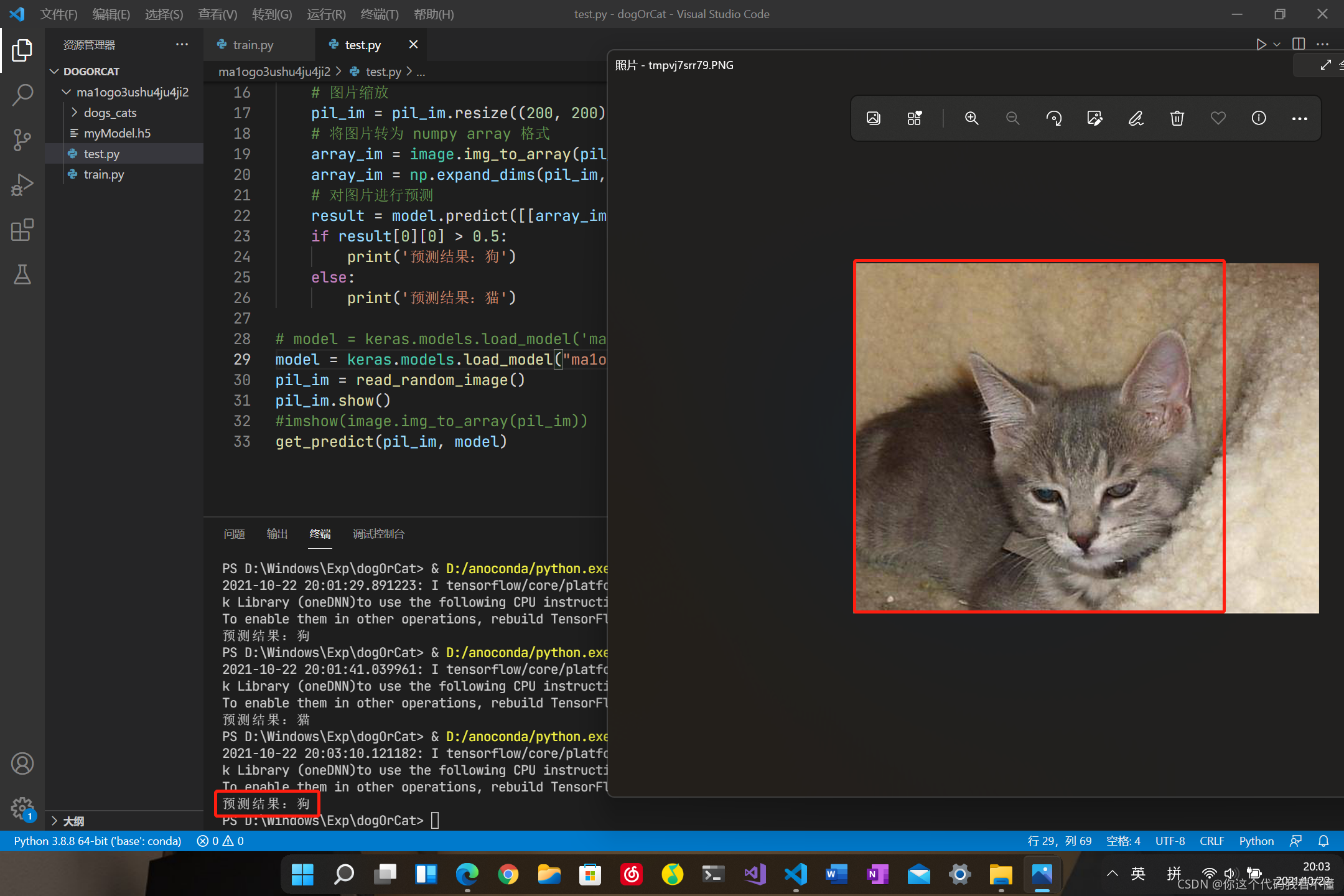Delete the photo using trash icon

coord(1177,118)
